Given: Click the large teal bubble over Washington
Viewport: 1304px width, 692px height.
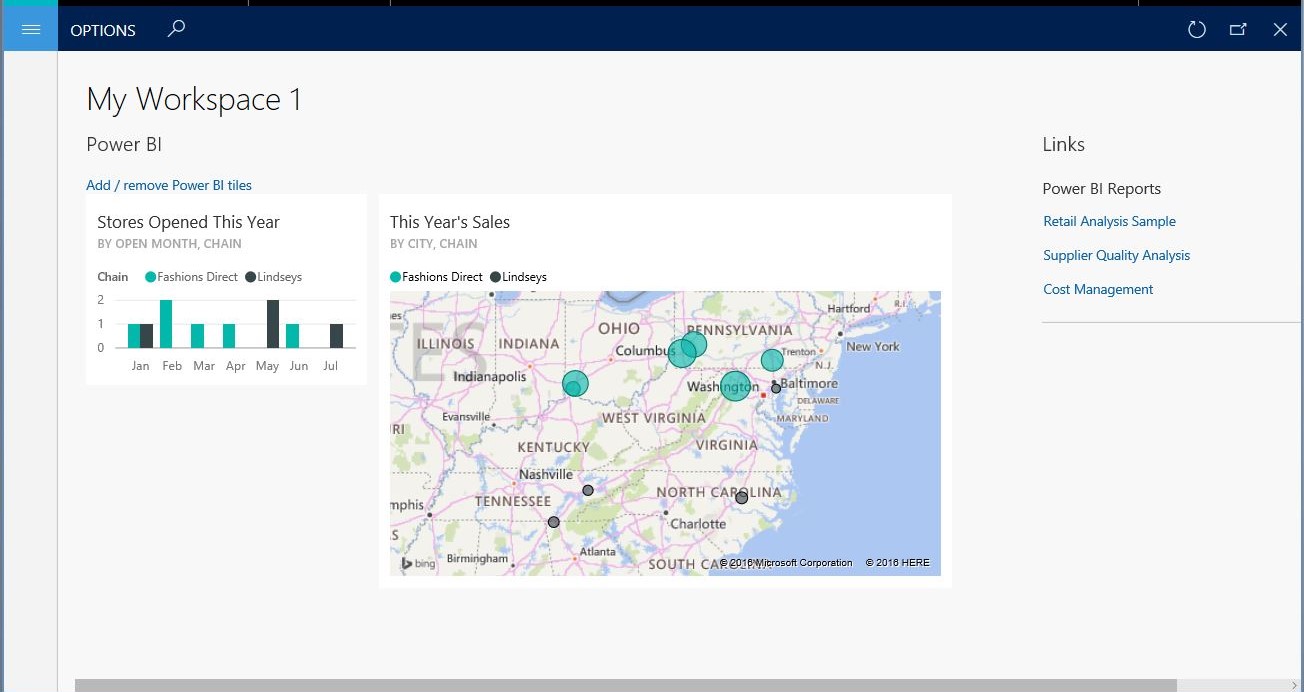Looking at the screenshot, I should 735,385.
